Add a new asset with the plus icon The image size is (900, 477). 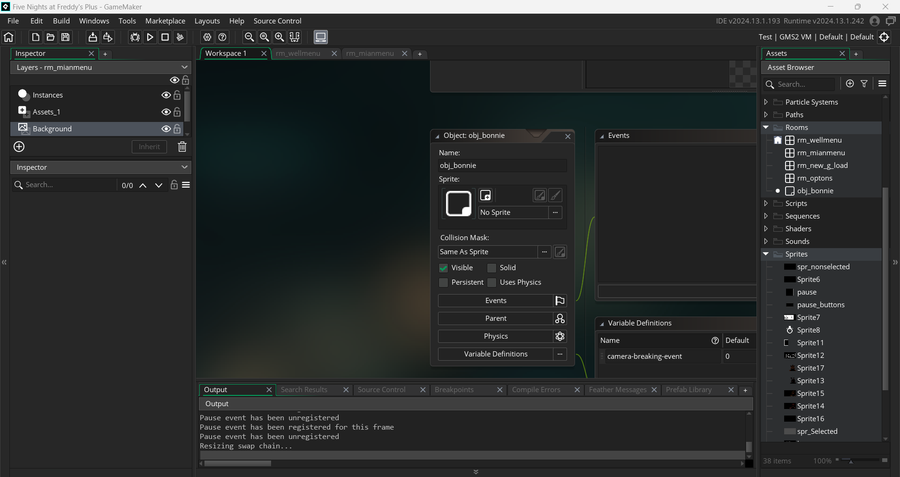[849, 84]
